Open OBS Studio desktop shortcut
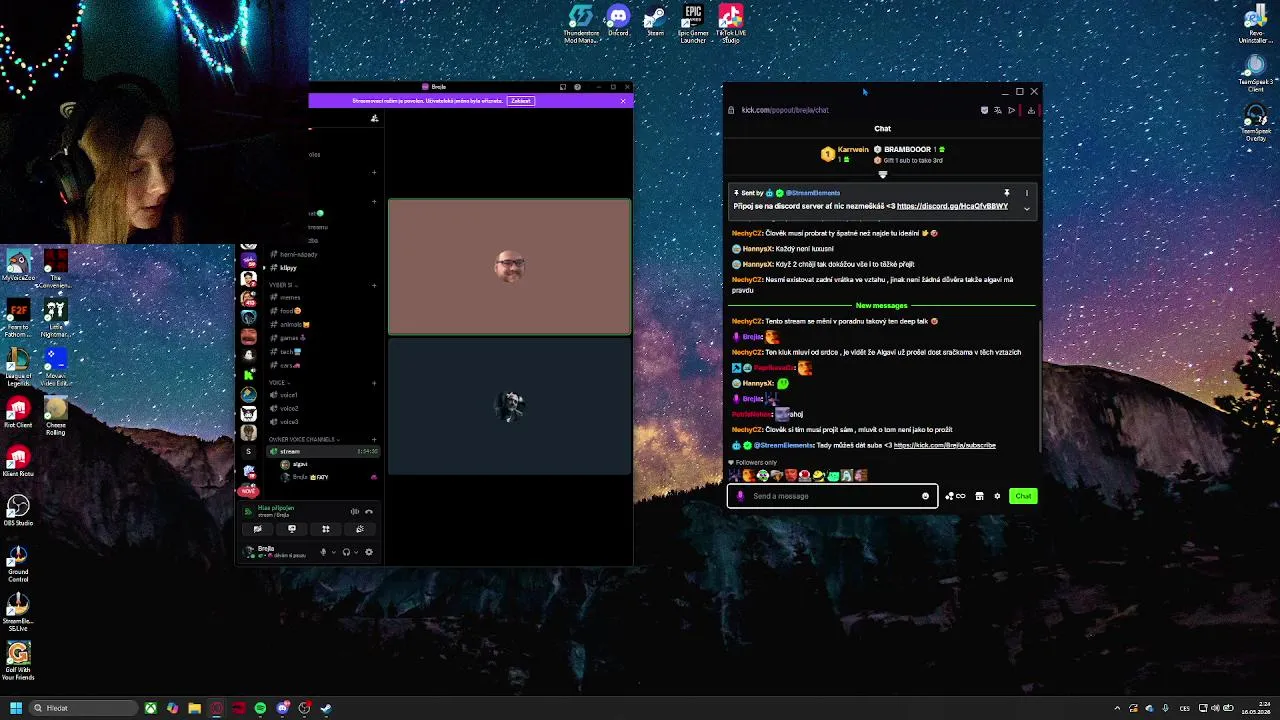This screenshot has width=1280, height=720. click(18, 509)
